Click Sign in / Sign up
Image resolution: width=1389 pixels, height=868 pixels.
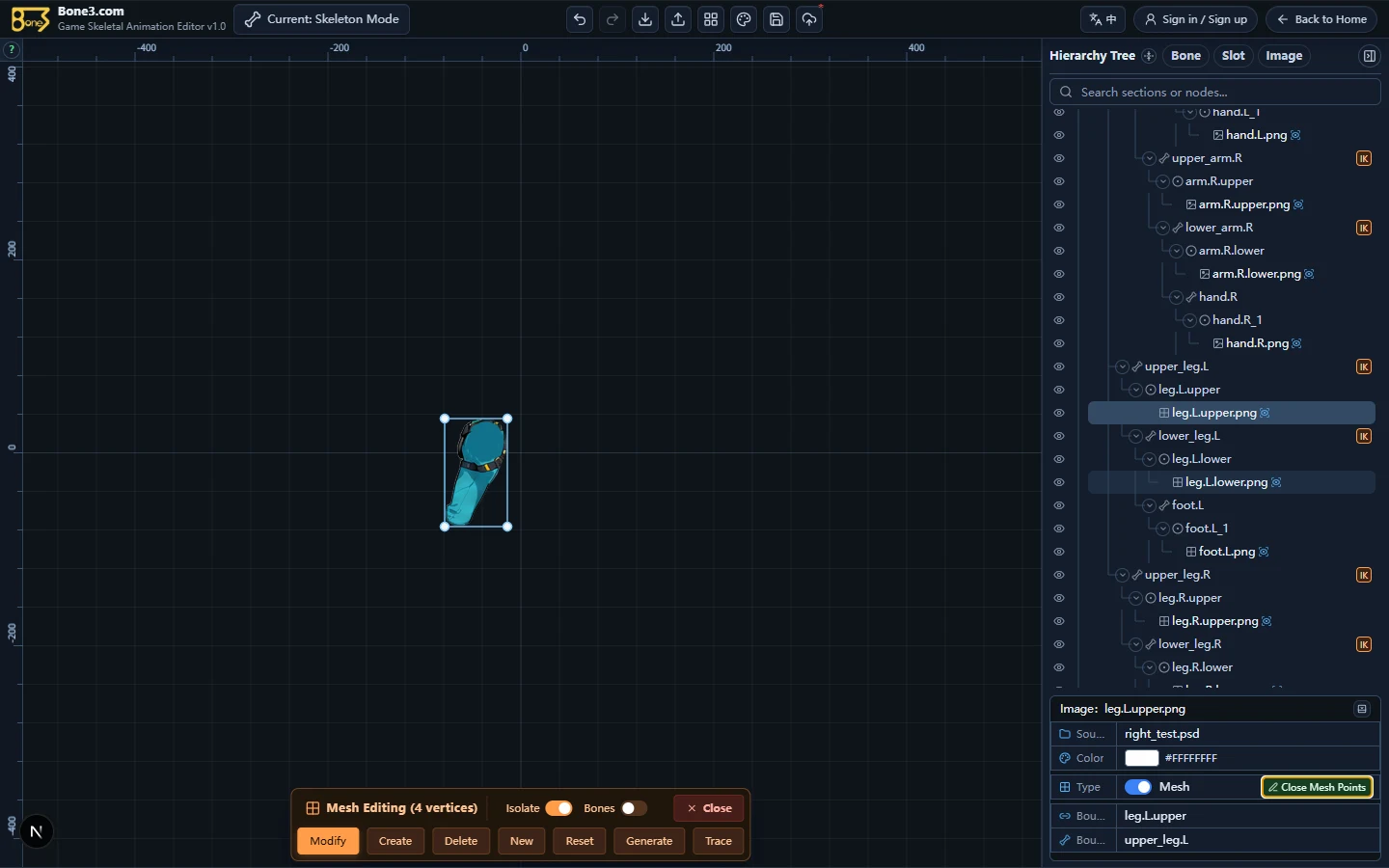click(1195, 19)
